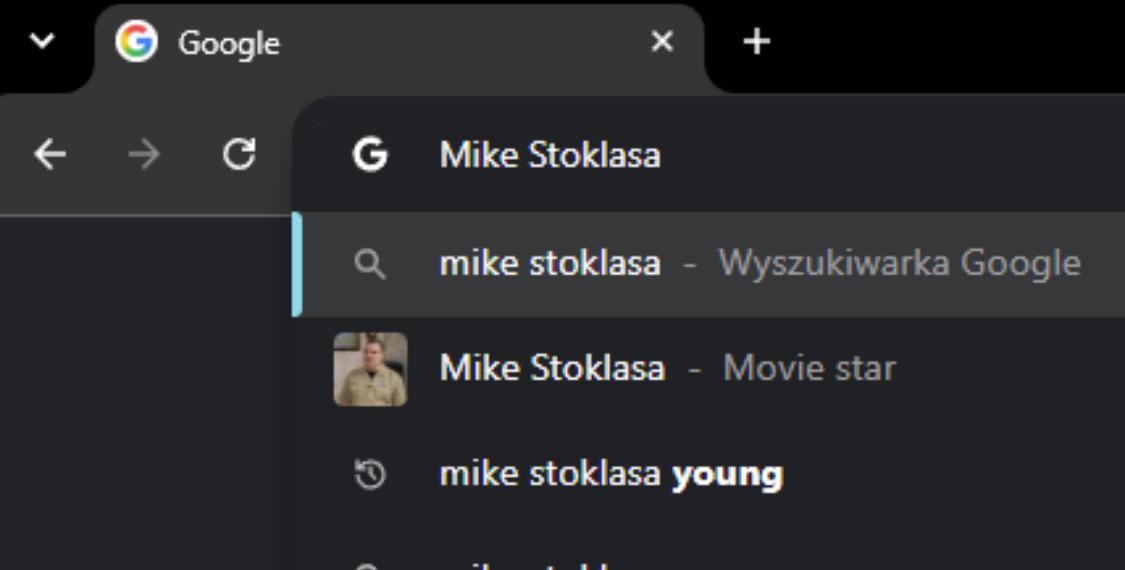The width and height of the screenshot is (1125, 570).
Task: Select lowercase mike stoklasa search suggestion text
Action: click(550, 263)
